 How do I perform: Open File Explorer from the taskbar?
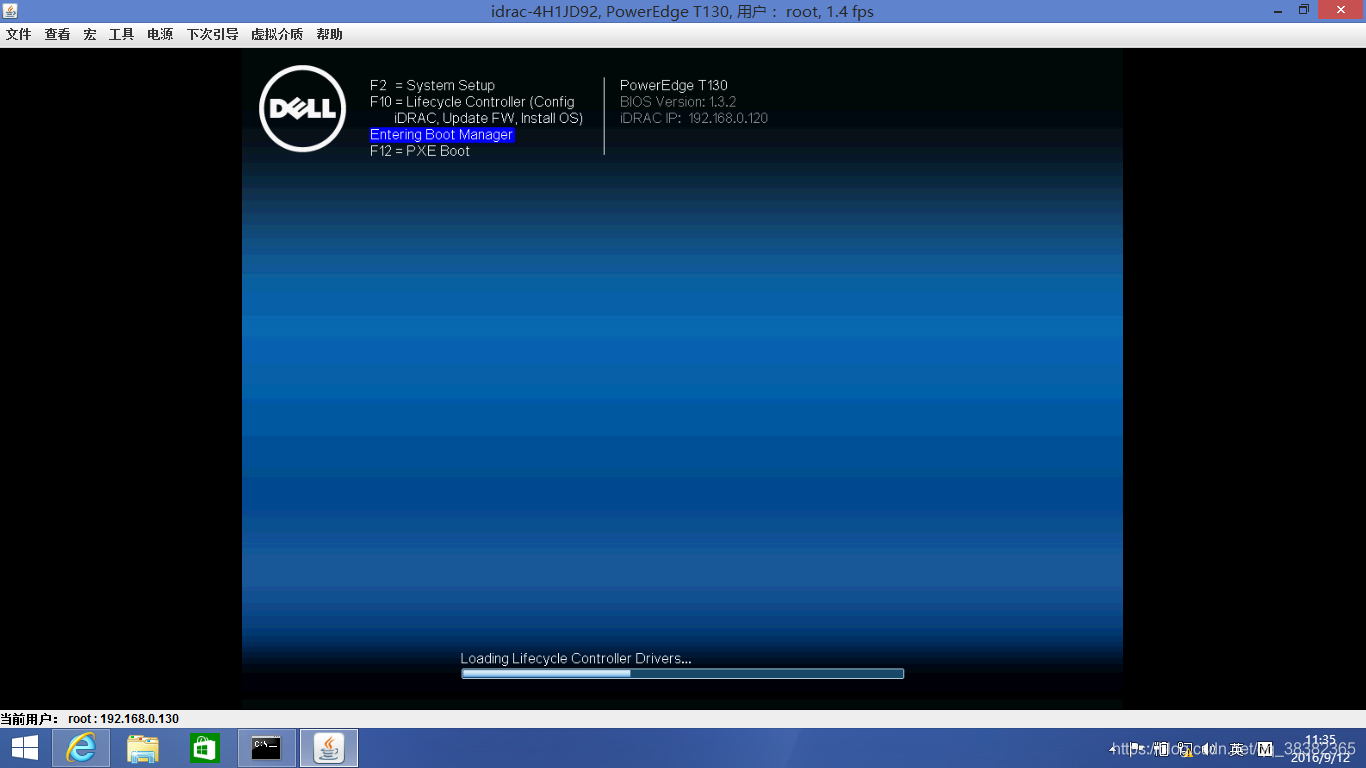(143, 748)
